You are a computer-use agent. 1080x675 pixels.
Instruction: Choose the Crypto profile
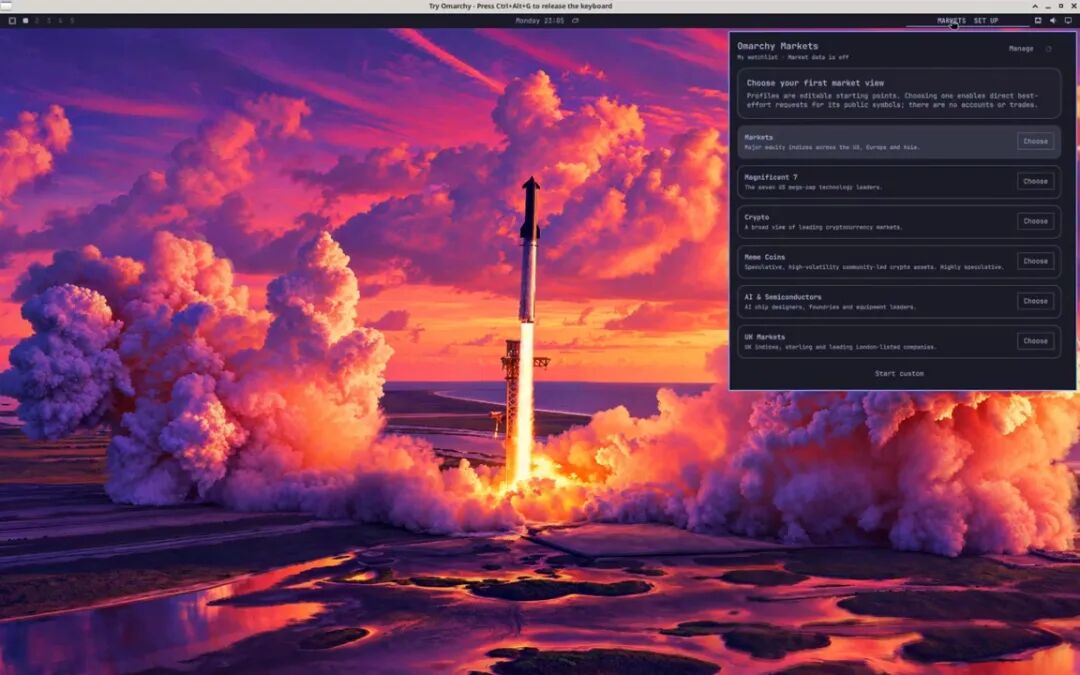[1035, 221]
